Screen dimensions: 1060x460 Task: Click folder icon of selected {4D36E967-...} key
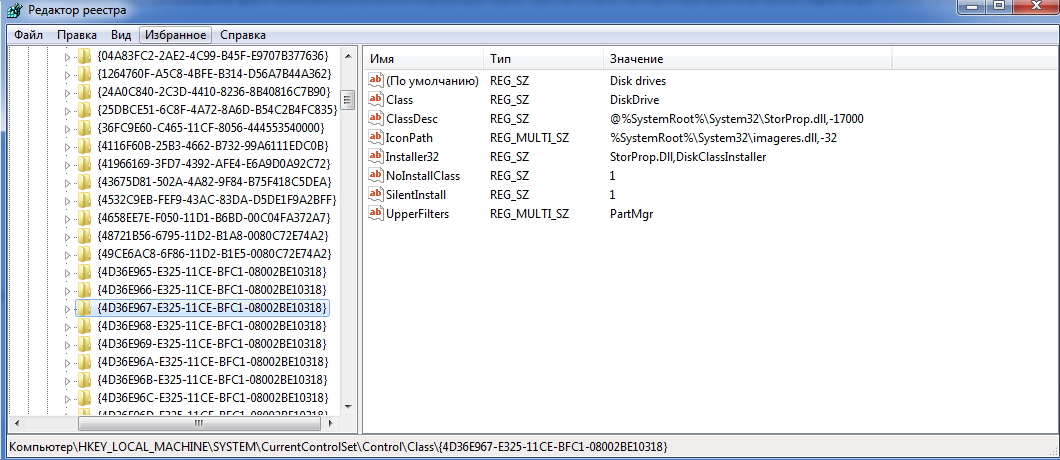[84, 308]
